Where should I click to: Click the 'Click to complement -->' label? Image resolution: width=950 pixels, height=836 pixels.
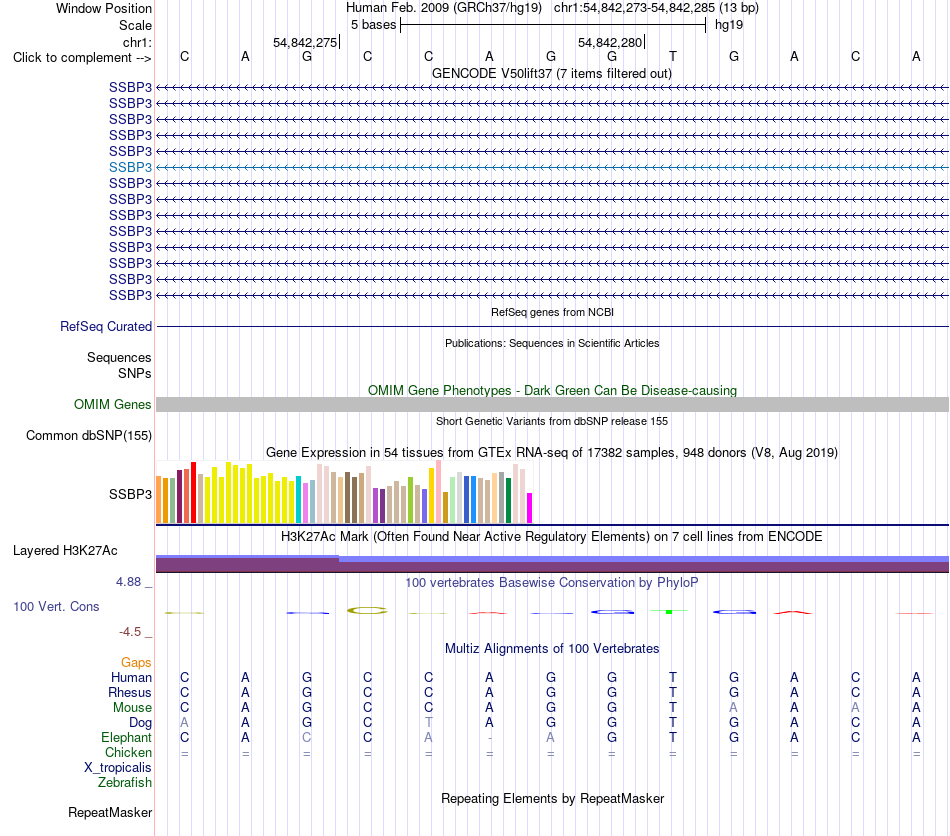[x=82, y=58]
